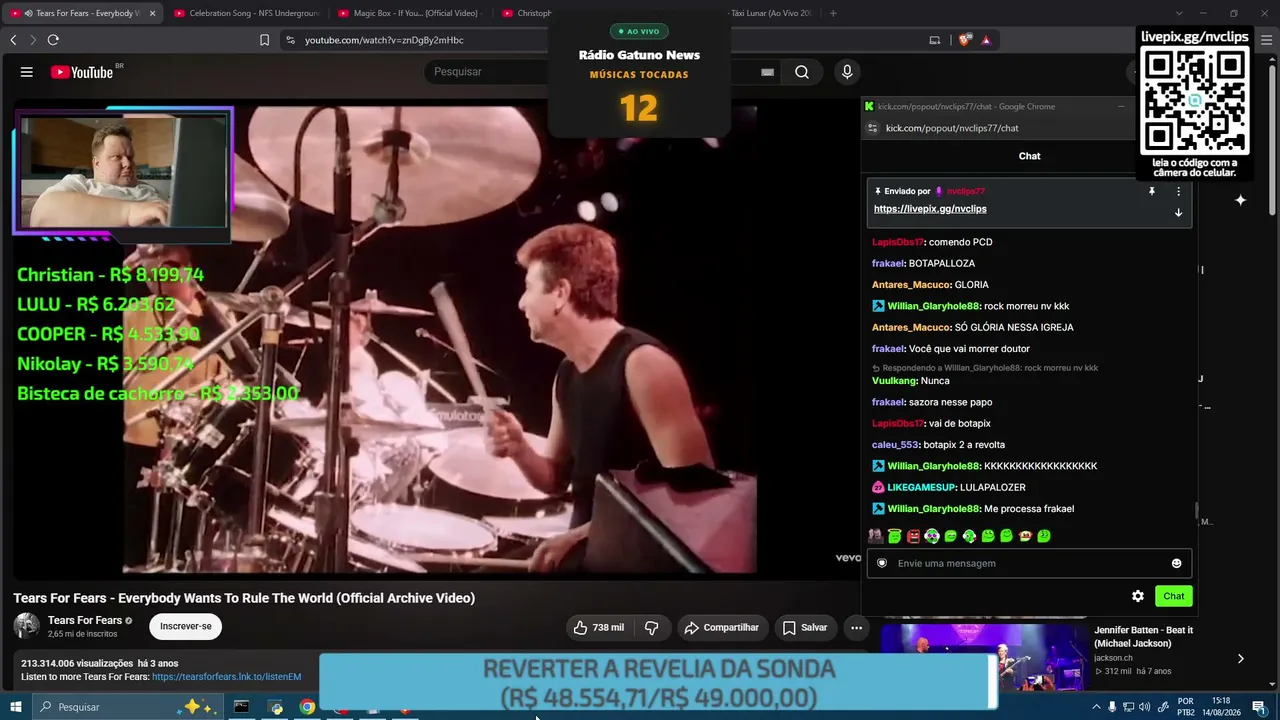Open the pinned livepix.gg/nvclips link in chat

coord(930,209)
